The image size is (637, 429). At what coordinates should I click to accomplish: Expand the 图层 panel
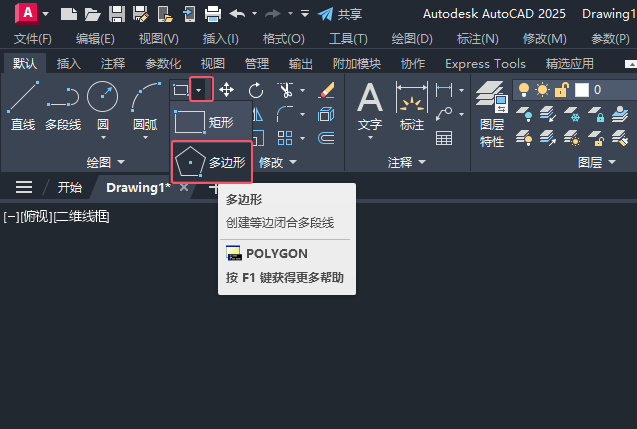(x=597, y=162)
